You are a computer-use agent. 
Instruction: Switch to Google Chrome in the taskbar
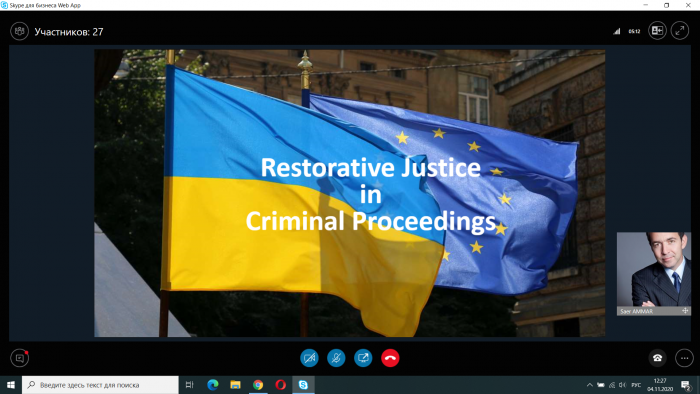click(x=258, y=385)
